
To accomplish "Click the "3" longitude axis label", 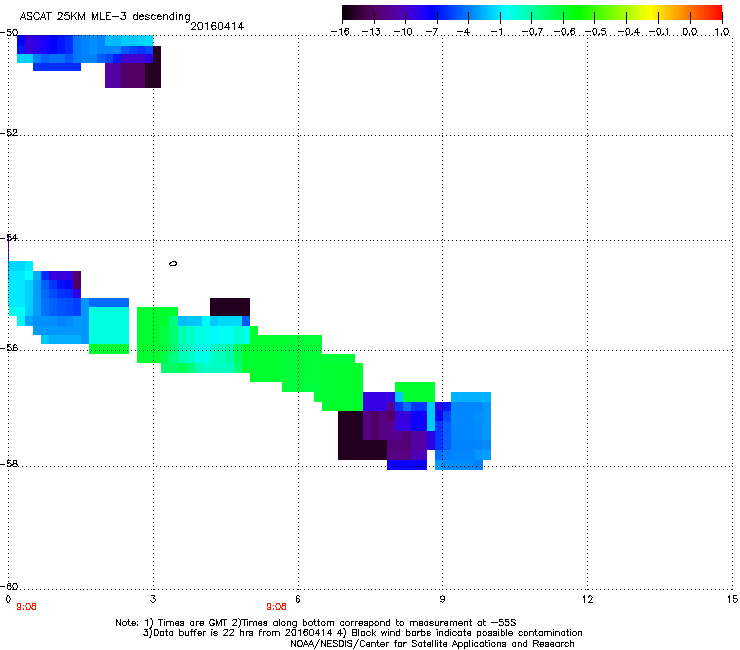I will 153,599.
